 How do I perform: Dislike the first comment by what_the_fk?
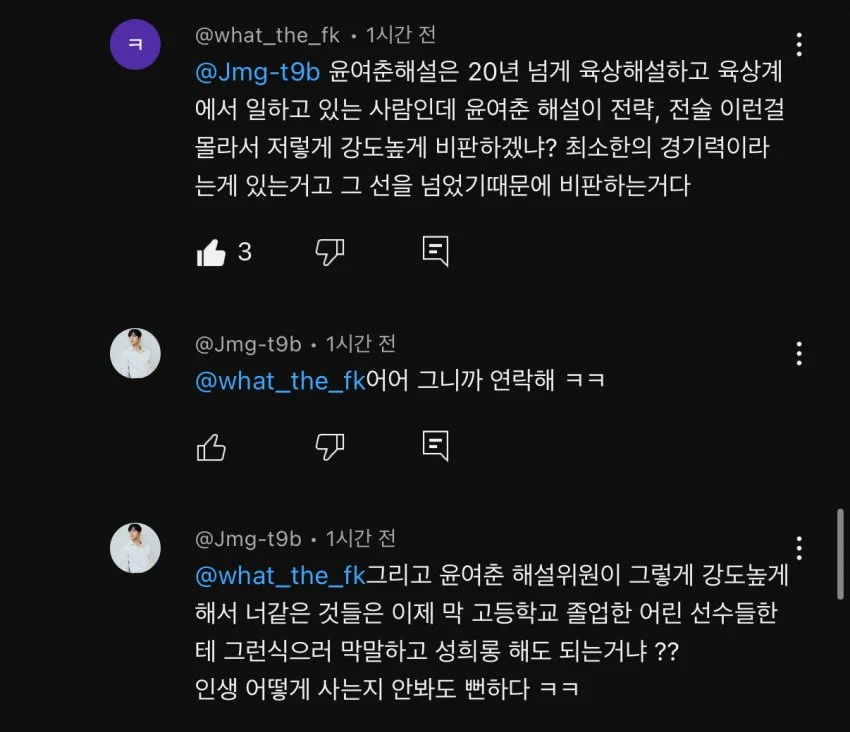330,252
